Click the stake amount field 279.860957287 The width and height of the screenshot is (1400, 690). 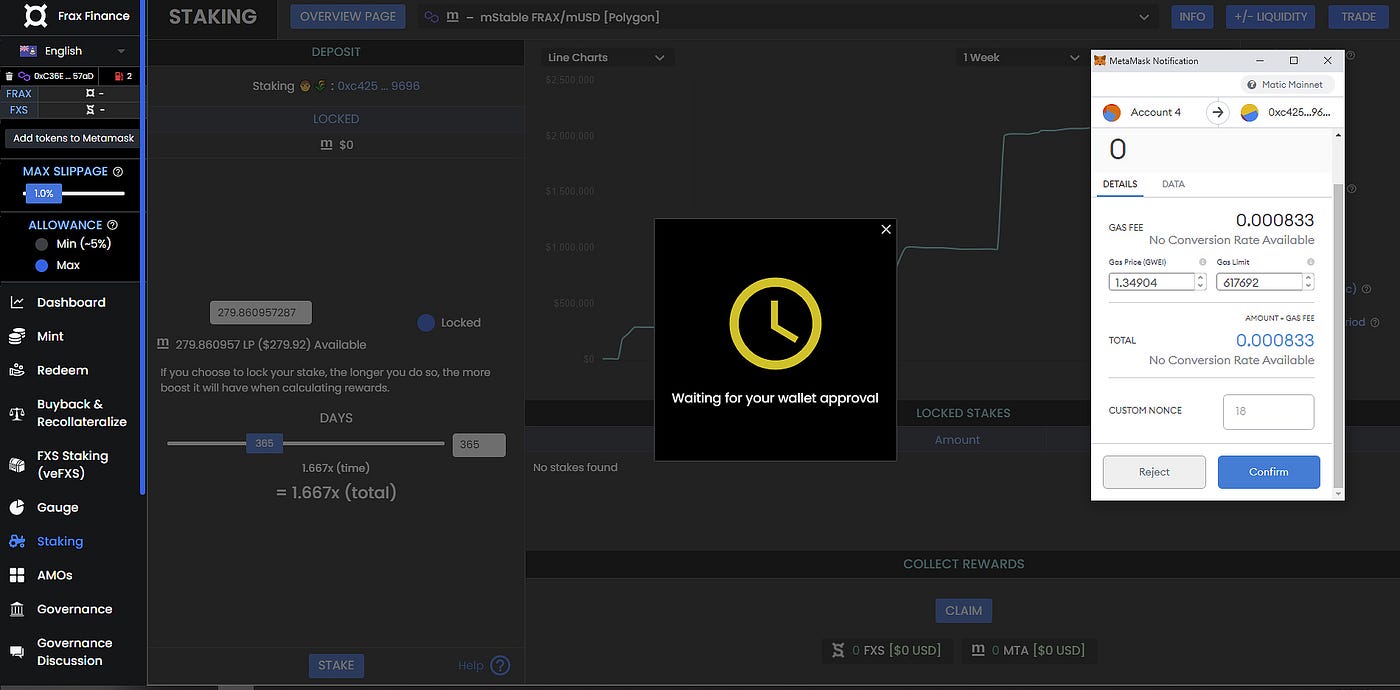[x=261, y=313]
